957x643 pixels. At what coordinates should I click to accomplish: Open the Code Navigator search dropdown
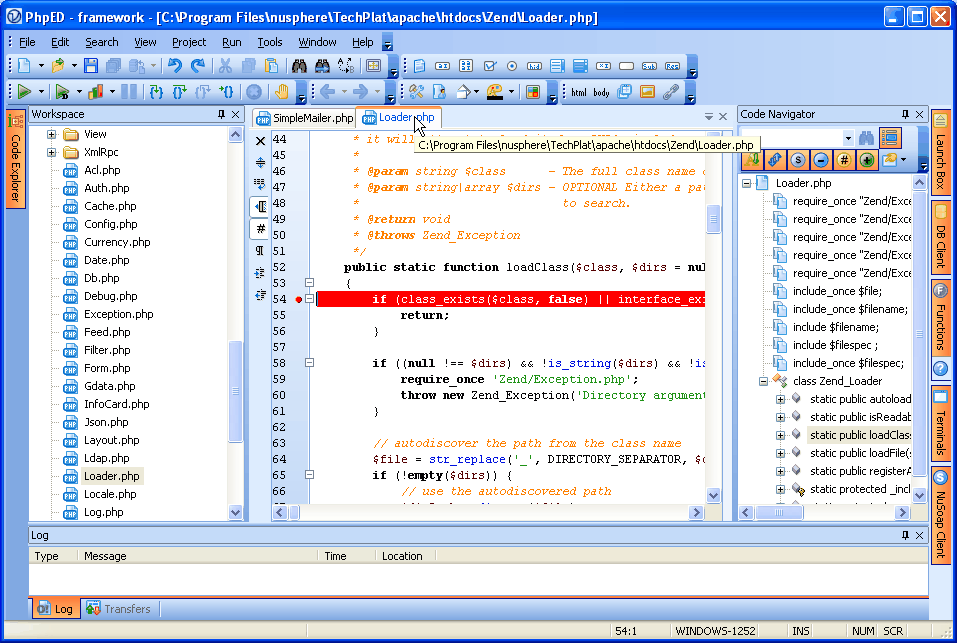tap(848, 138)
